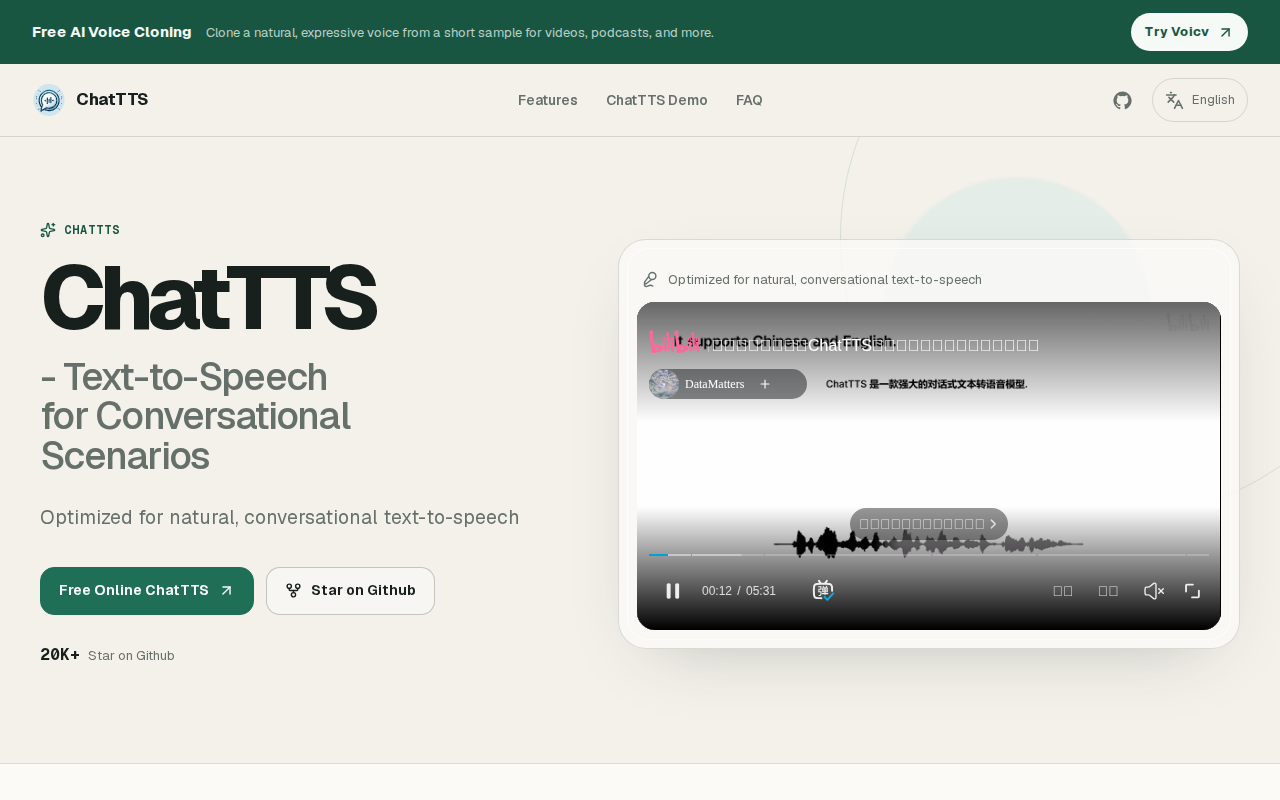Click the ChatTTS brand name in header
The width and height of the screenshot is (1280, 800).
coord(112,100)
